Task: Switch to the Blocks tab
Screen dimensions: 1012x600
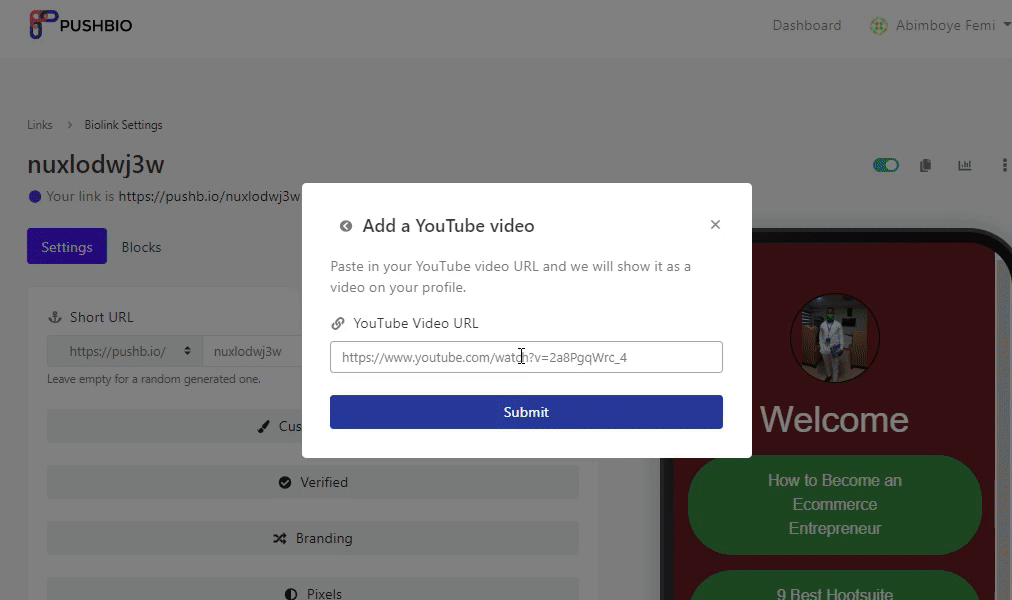Action: (141, 247)
